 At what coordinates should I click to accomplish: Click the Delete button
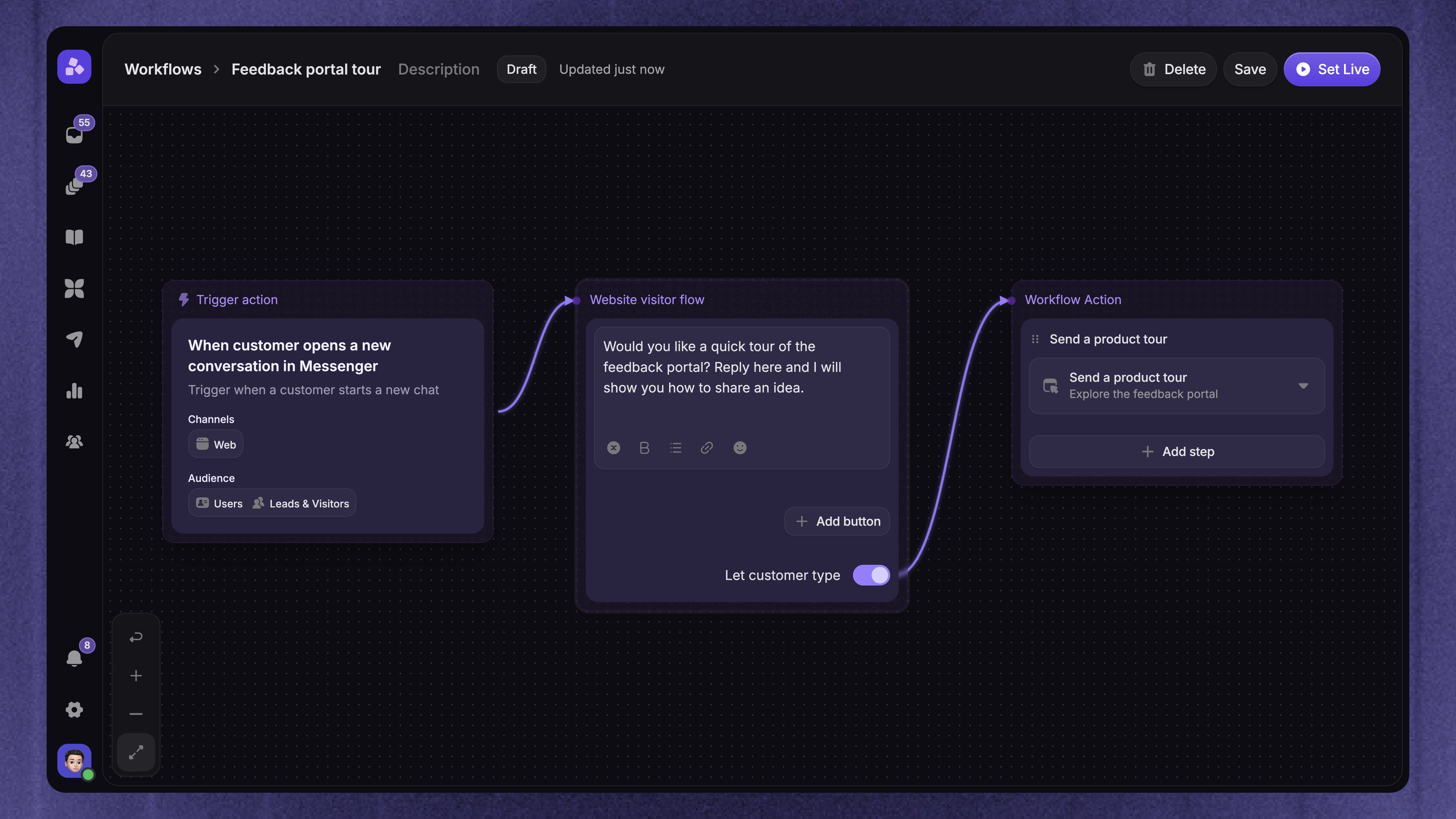[1173, 69]
